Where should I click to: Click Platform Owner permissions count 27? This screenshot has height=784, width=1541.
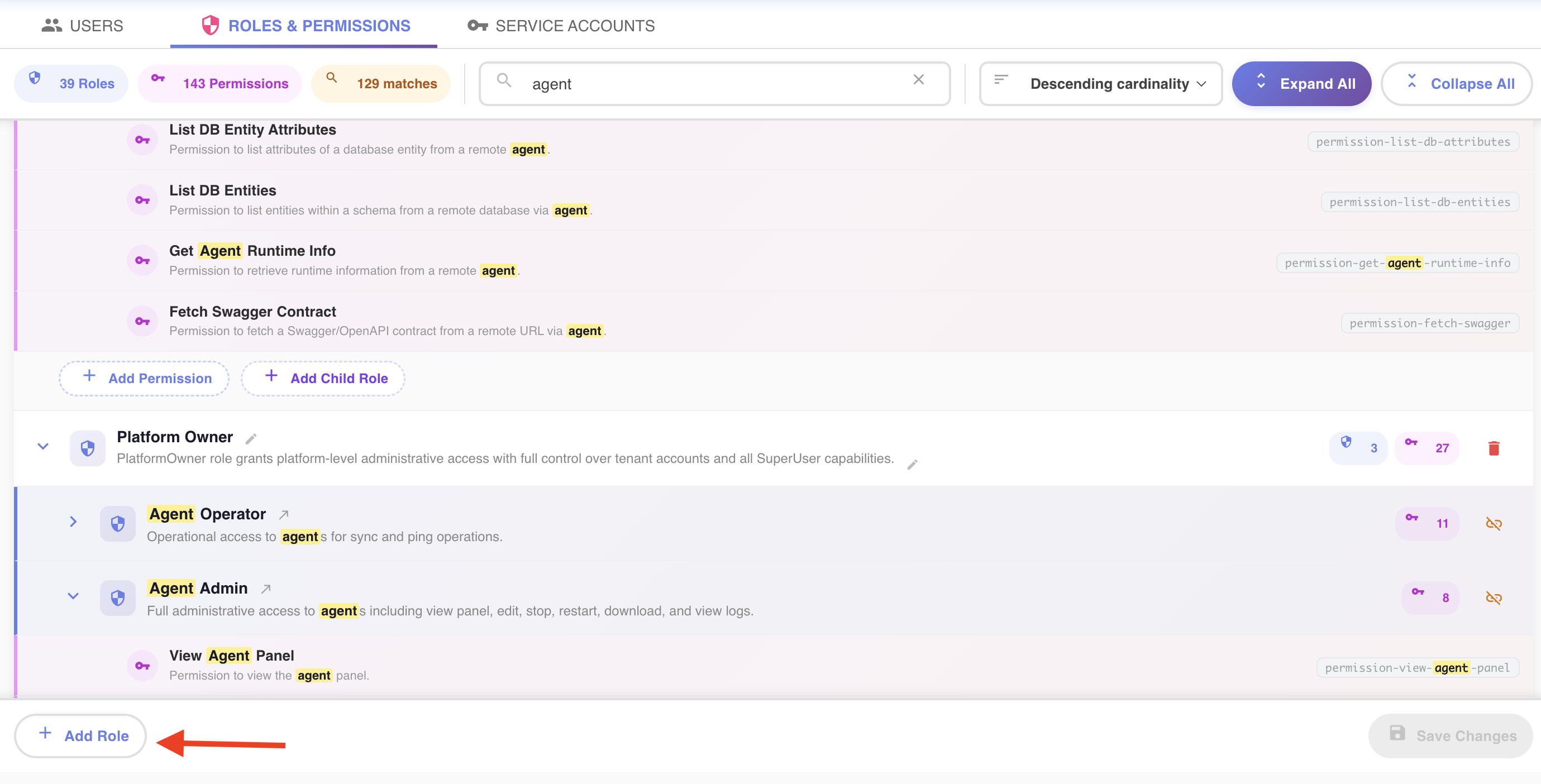click(x=1427, y=448)
